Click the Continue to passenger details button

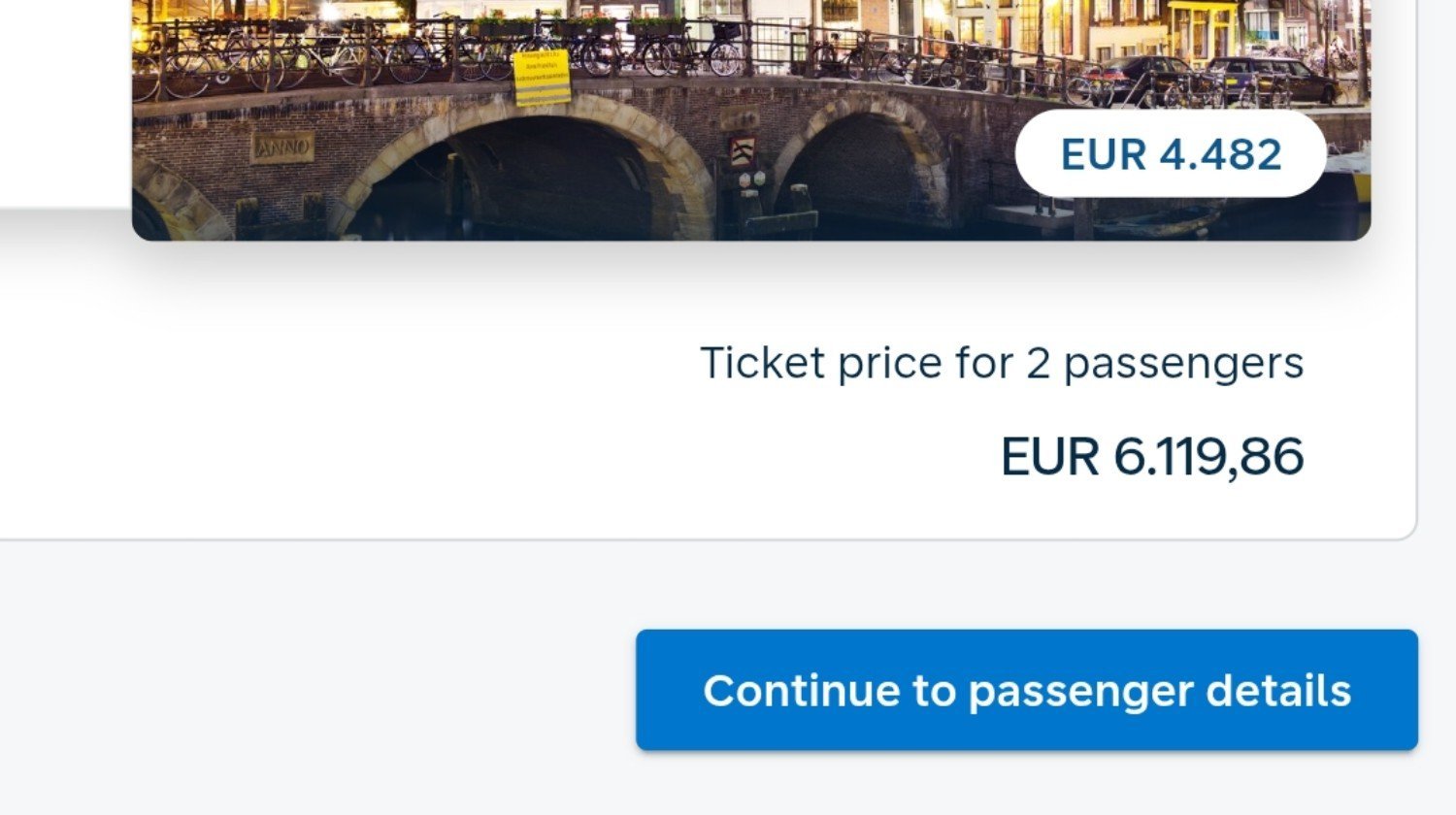(x=1026, y=690)
